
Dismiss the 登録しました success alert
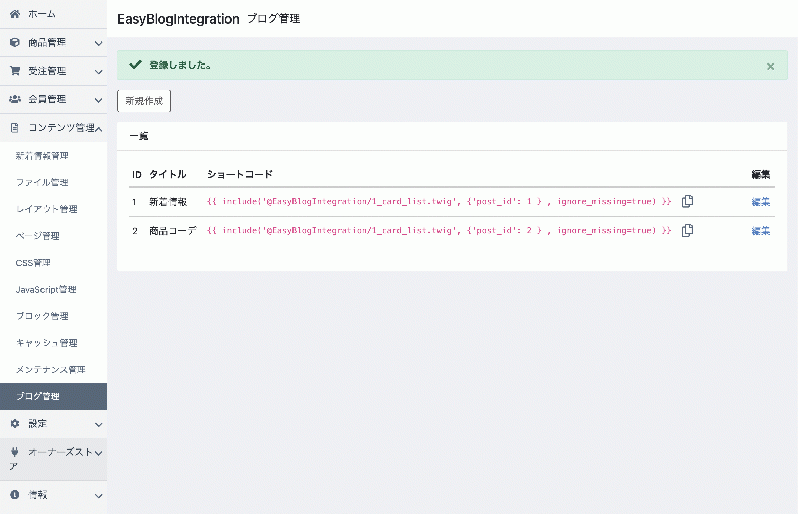[x=770, y=66]
